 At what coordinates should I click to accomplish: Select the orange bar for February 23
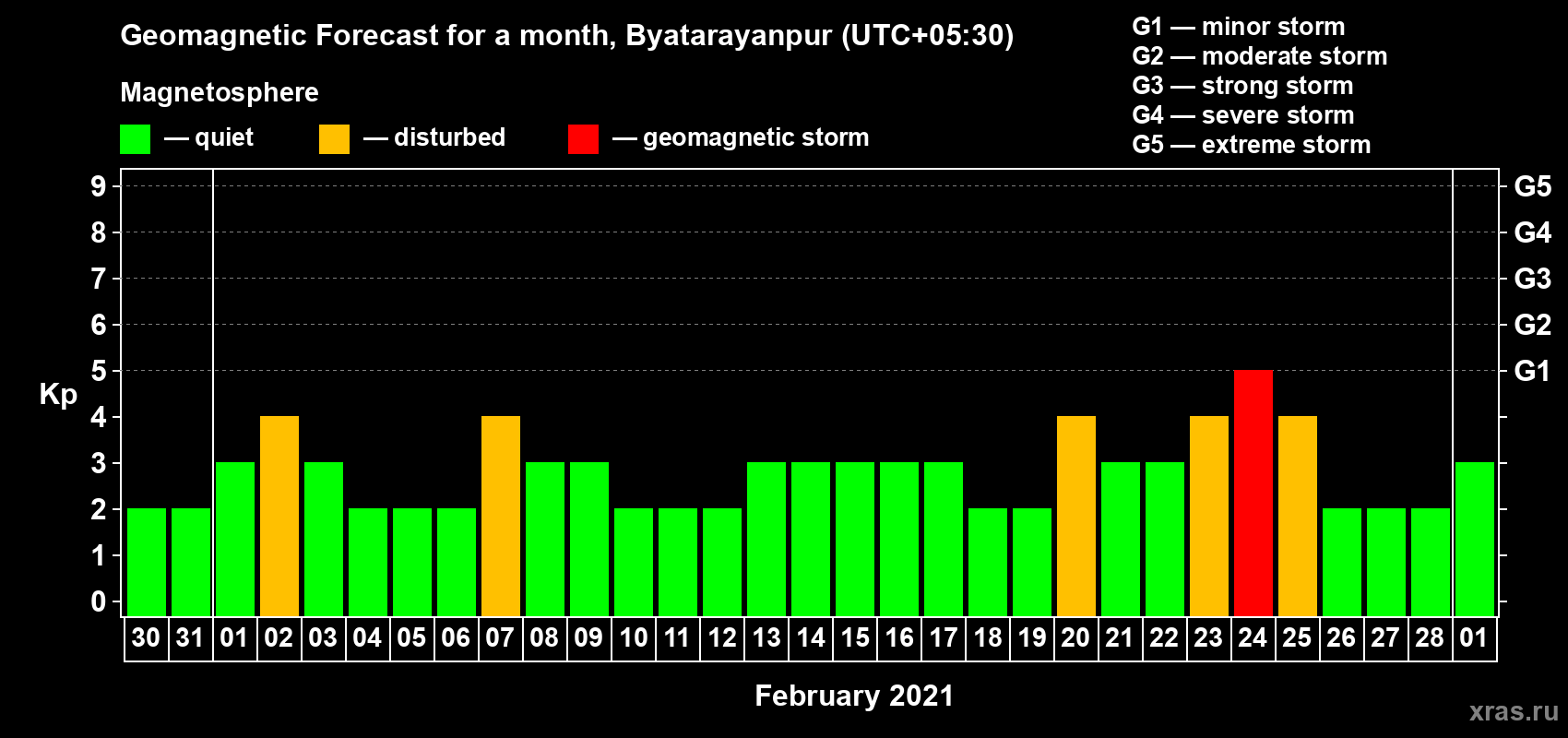coord(1209,517)
